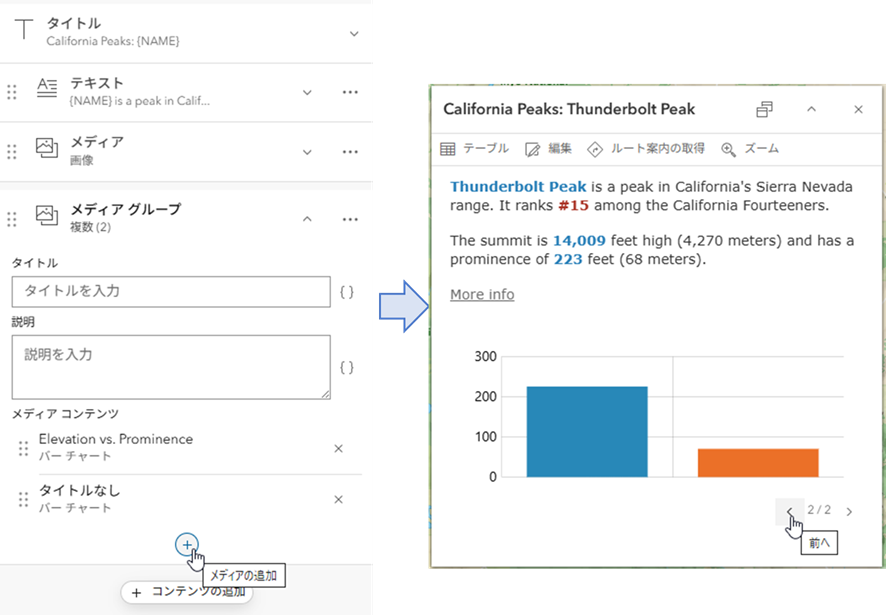Viewport: 886px width, 615px height.
Task: Open テキスト element more options menu
Action: (350, 92)
